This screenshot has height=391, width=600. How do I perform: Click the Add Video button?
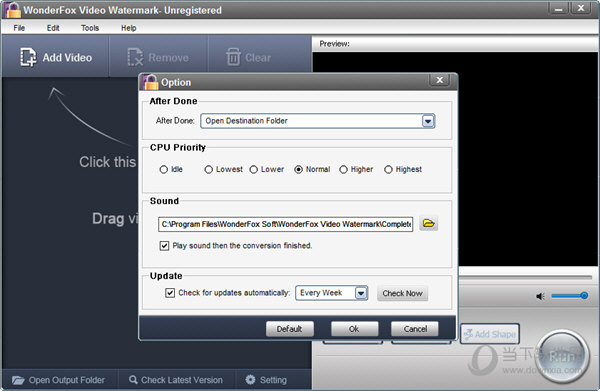tap(56, 57)
